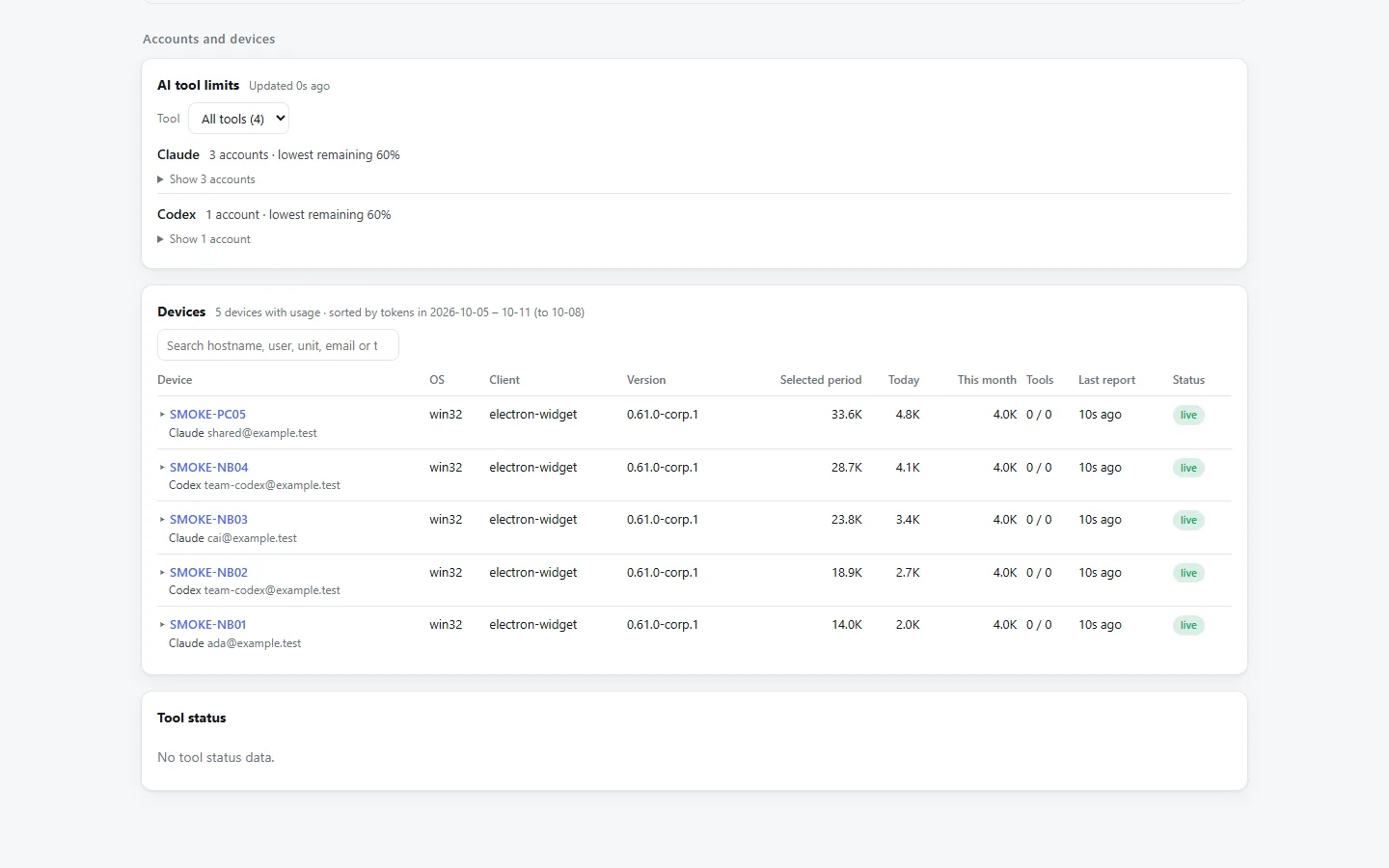
Task: Click the Device column header
Action: (175, 380)
